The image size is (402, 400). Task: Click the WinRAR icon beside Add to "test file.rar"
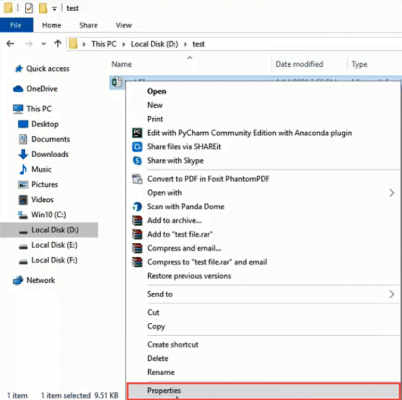pos(137,234)
